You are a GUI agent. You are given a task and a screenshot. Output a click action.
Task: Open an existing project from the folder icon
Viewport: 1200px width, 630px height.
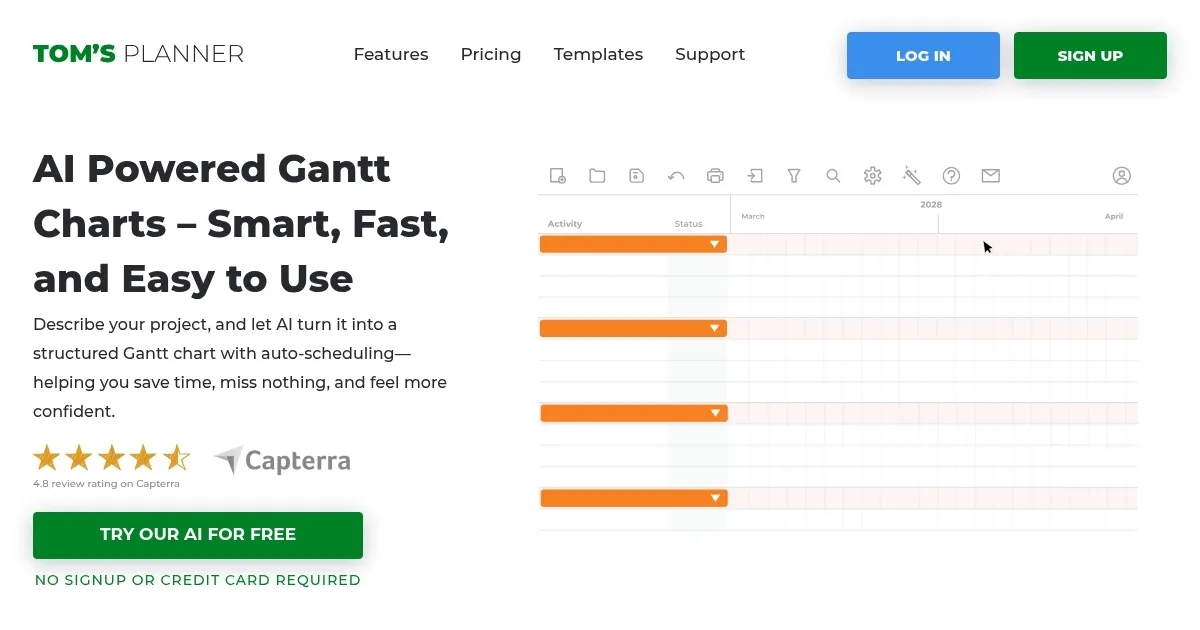tap(597, 175)
